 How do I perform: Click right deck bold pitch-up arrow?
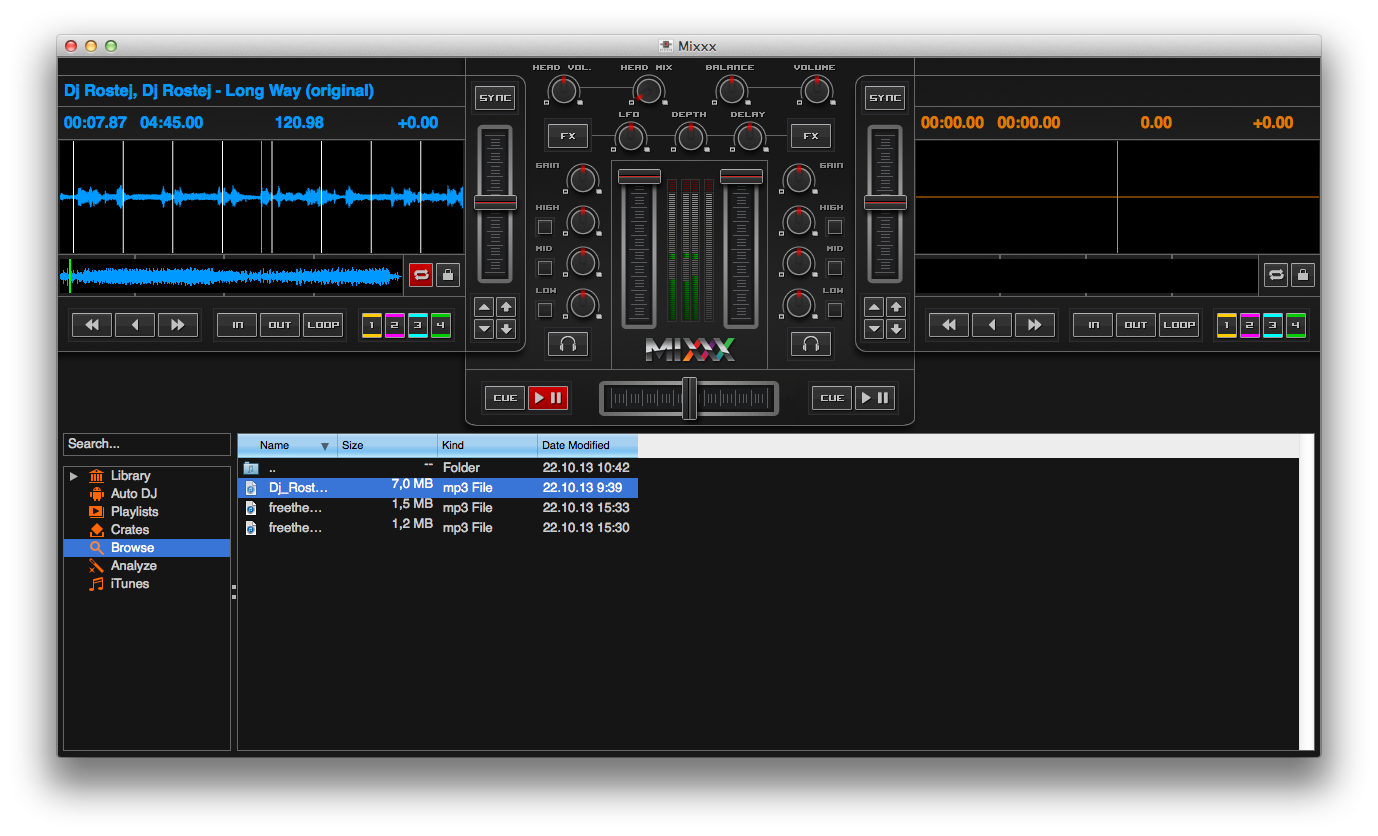pyautogui.click(x=896, y=308)
